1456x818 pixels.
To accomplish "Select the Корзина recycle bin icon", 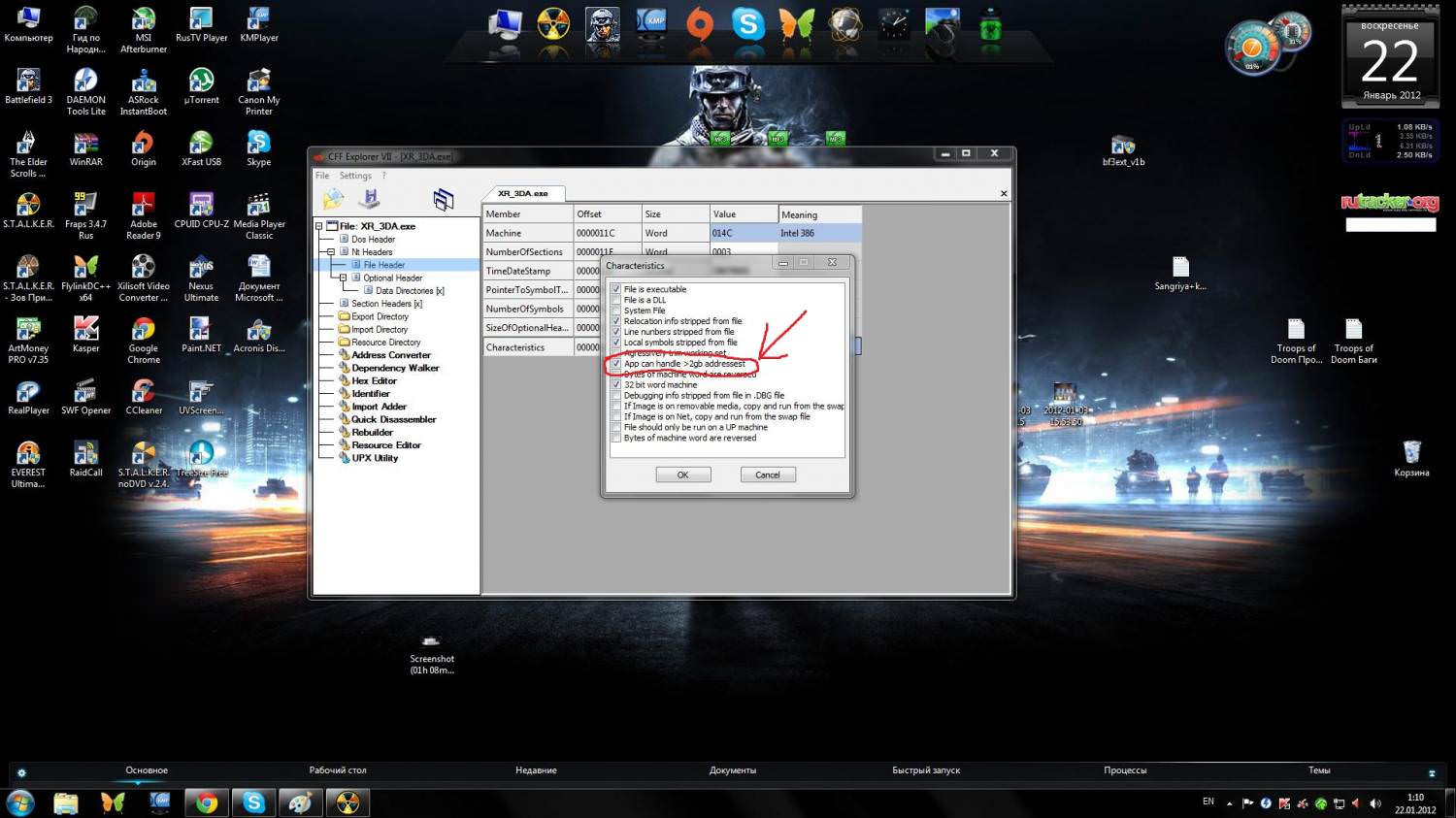I will (1411, 459).
